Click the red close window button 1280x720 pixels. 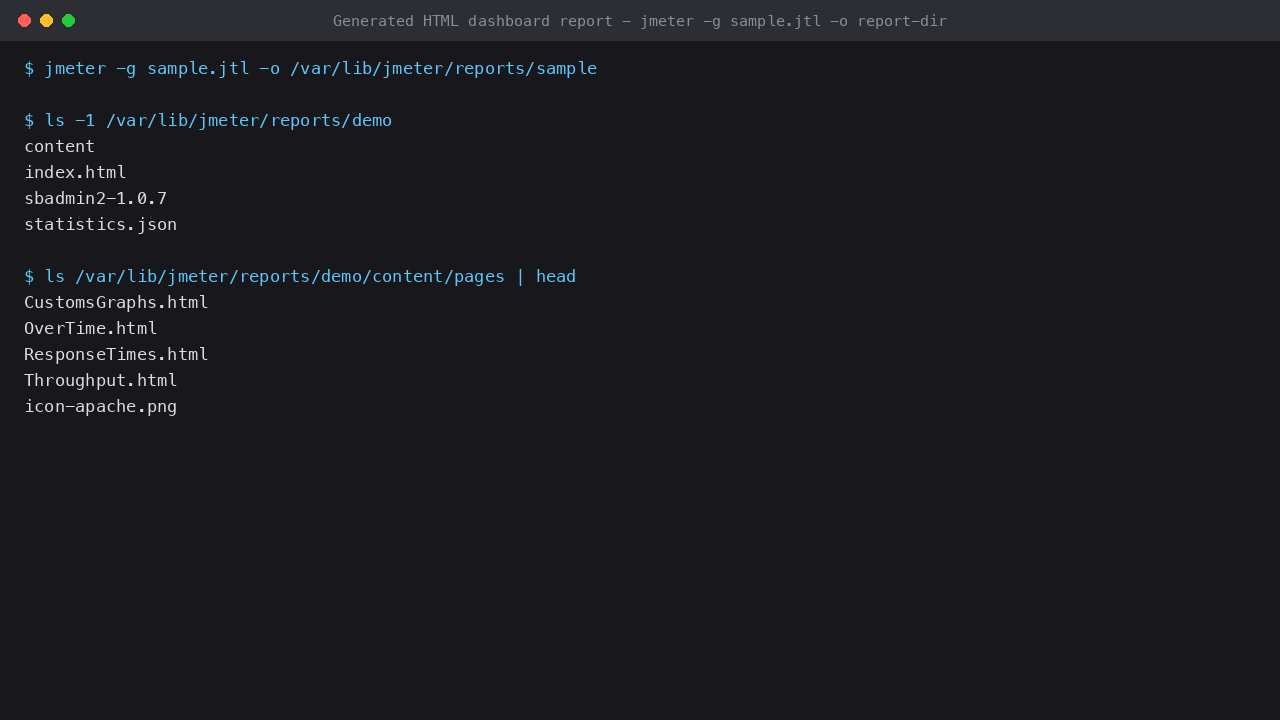tap(24, 20)
